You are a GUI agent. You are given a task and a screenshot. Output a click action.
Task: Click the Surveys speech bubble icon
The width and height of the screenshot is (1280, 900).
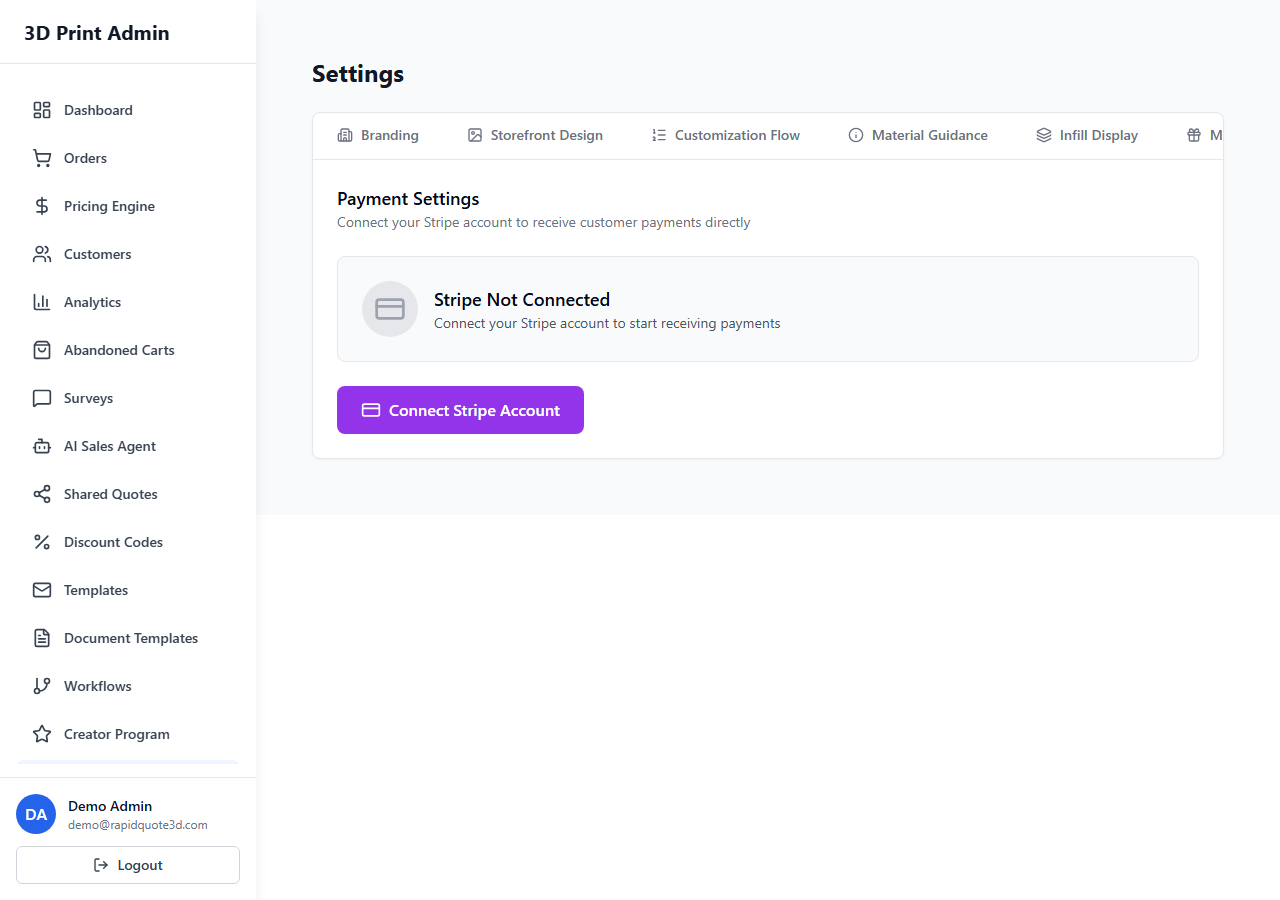pyautogui.click(x=42, y=398)
